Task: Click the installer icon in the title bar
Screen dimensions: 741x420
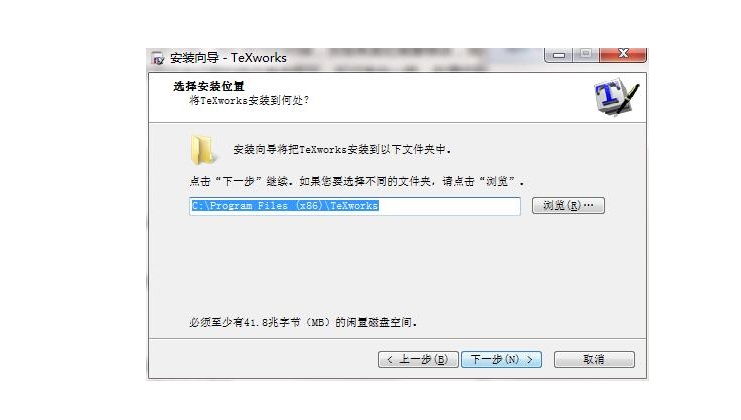Action: pyautogui.click(x=158, y=59)
